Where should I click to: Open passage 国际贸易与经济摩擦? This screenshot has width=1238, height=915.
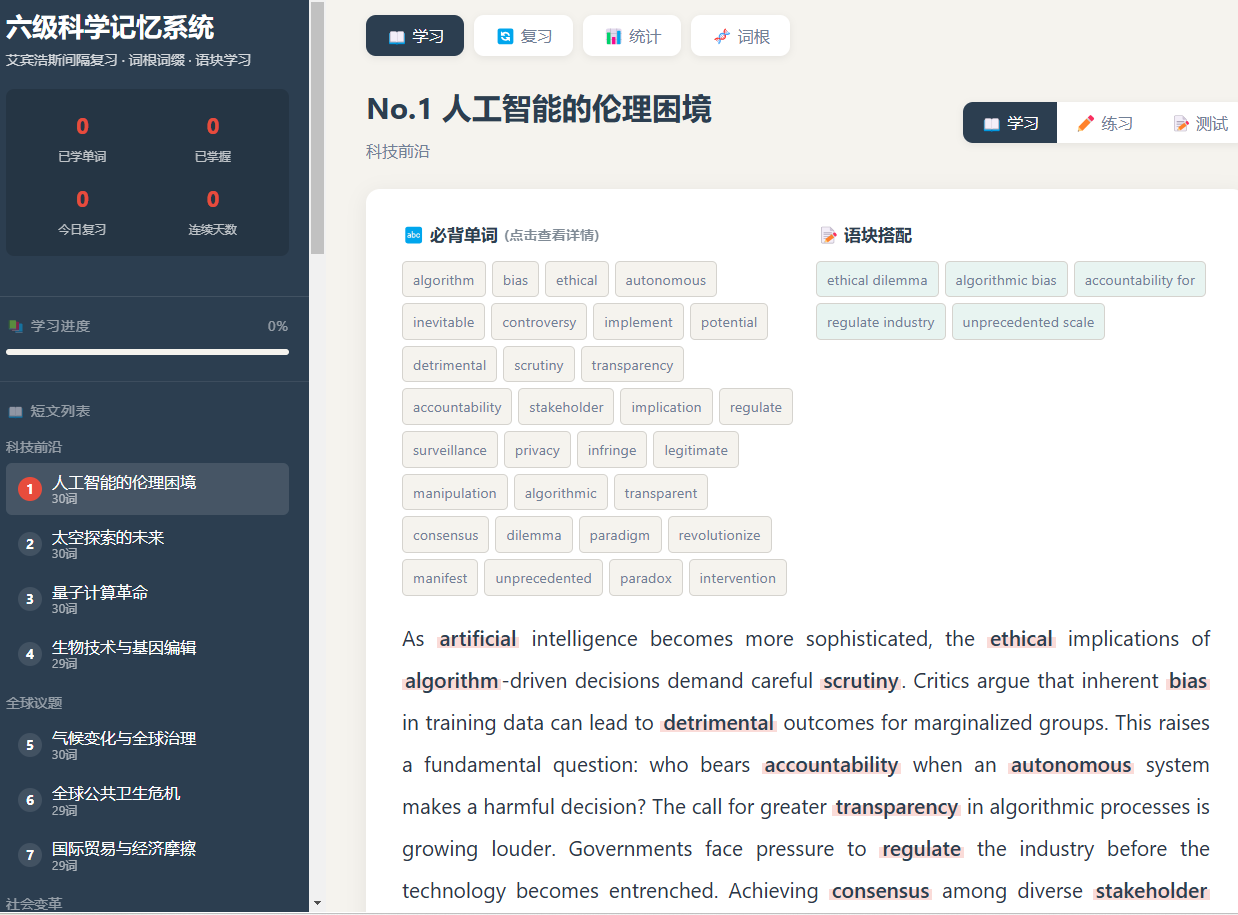(147, 855)
